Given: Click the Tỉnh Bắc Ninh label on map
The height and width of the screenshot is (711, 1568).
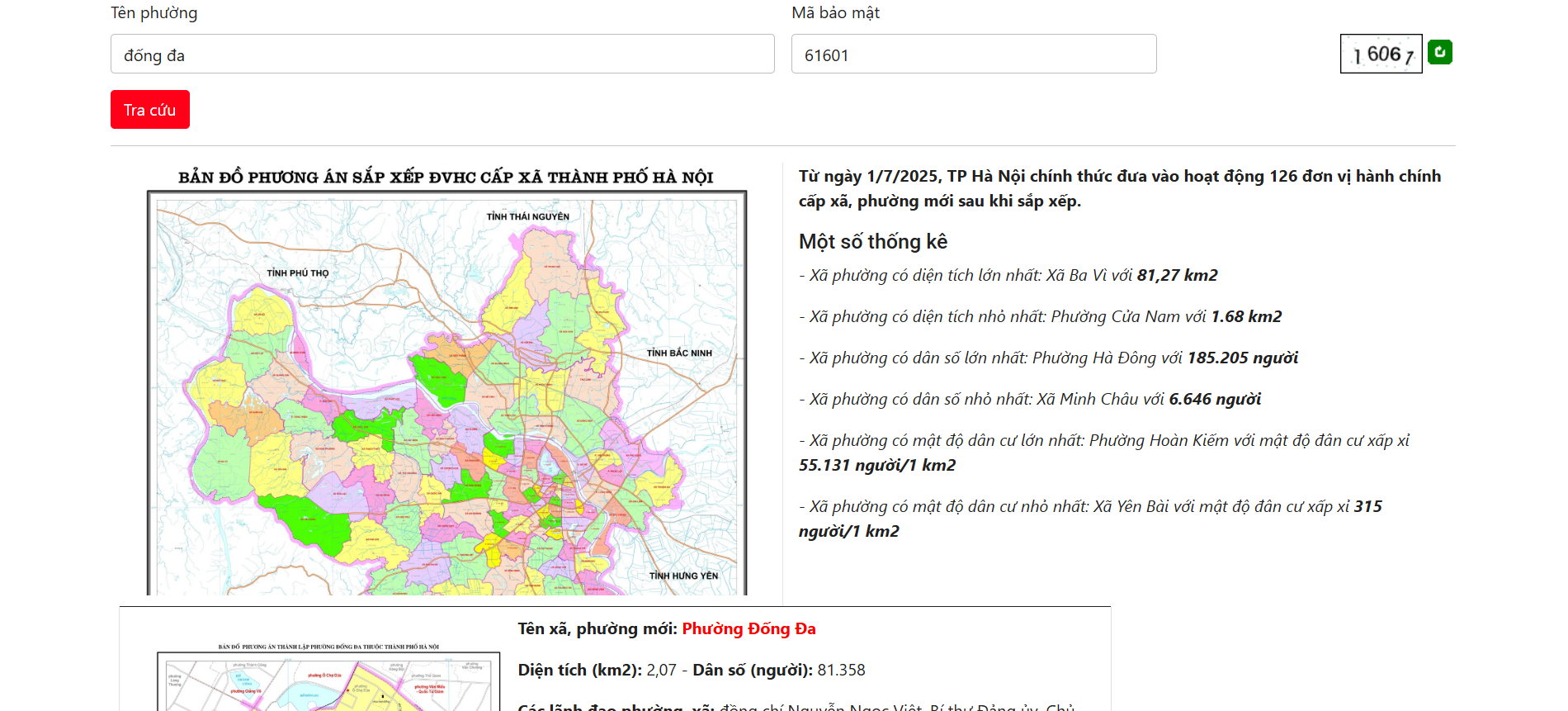Looking at the screenshot, I should [678, 353].
